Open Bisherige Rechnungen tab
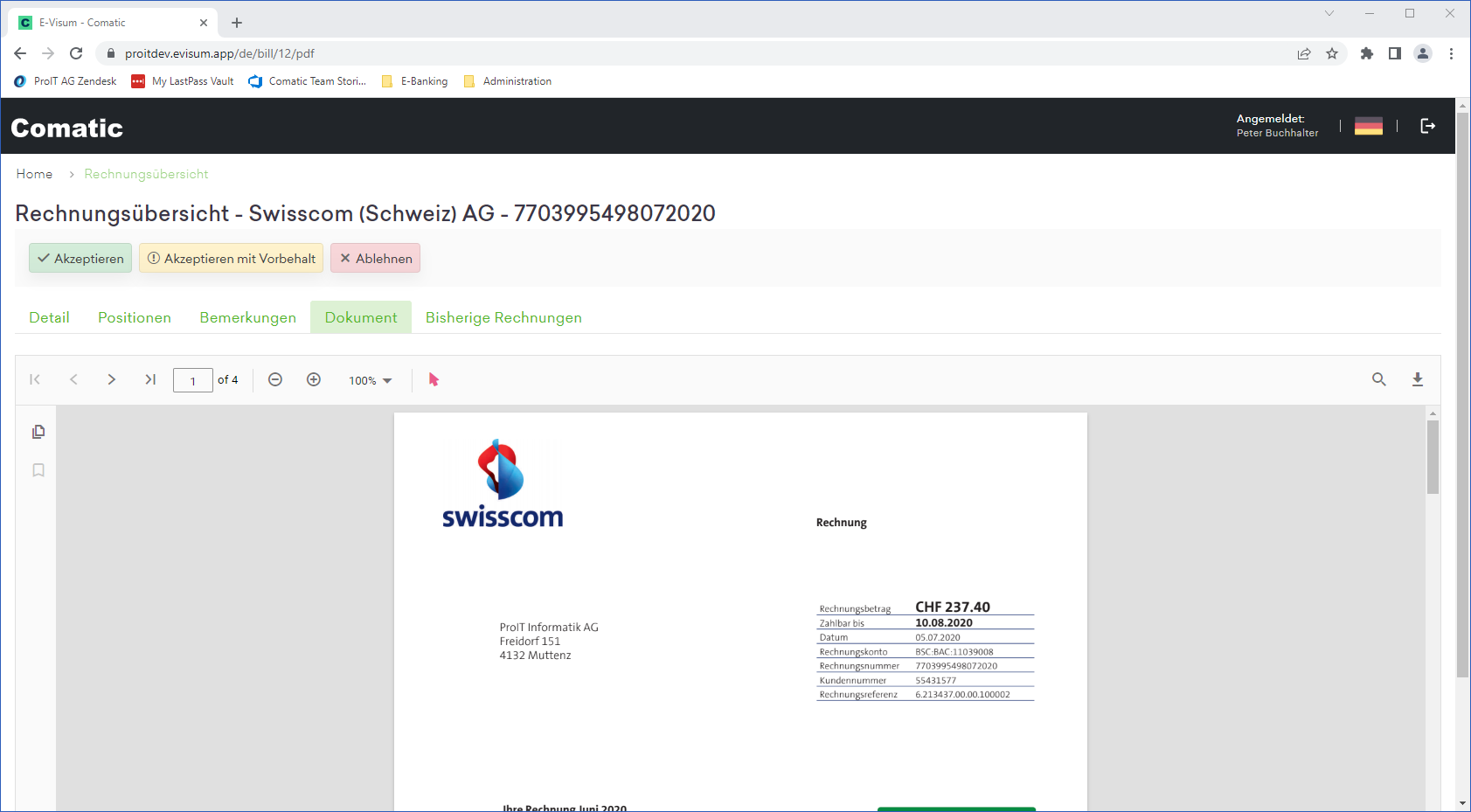1471x812 pixels. (503, 317)
